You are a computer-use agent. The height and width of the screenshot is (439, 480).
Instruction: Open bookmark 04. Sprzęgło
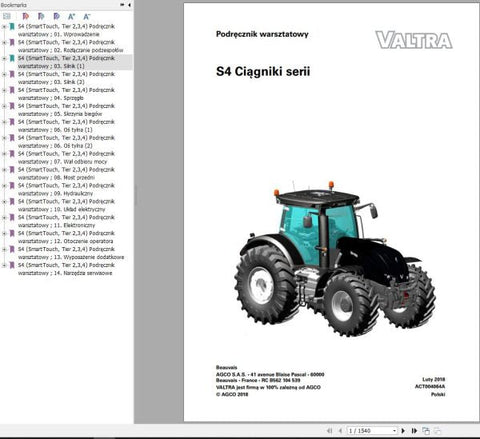point(66,94)
